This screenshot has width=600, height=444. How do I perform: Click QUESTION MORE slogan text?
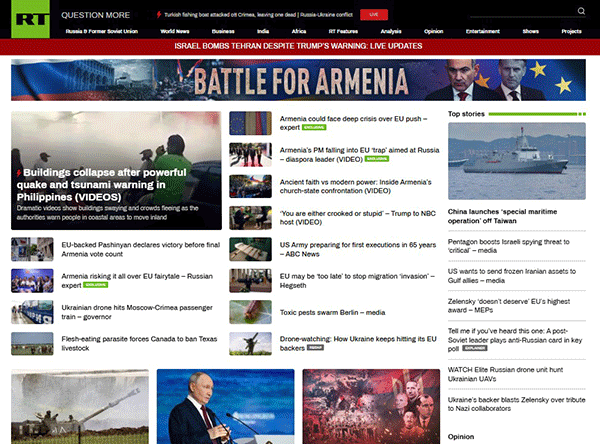[95, 15]
